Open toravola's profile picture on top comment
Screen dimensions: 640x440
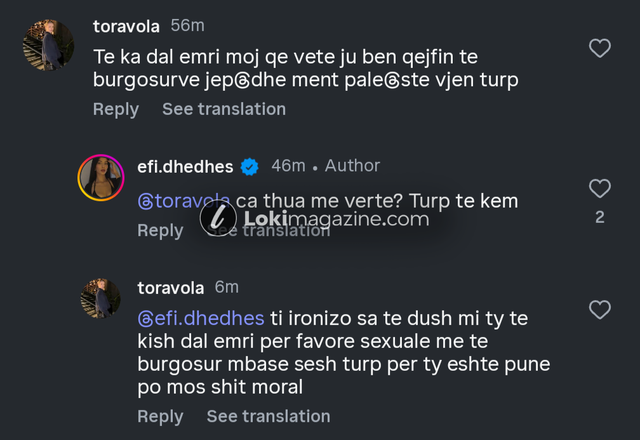[x=47, y=45]
